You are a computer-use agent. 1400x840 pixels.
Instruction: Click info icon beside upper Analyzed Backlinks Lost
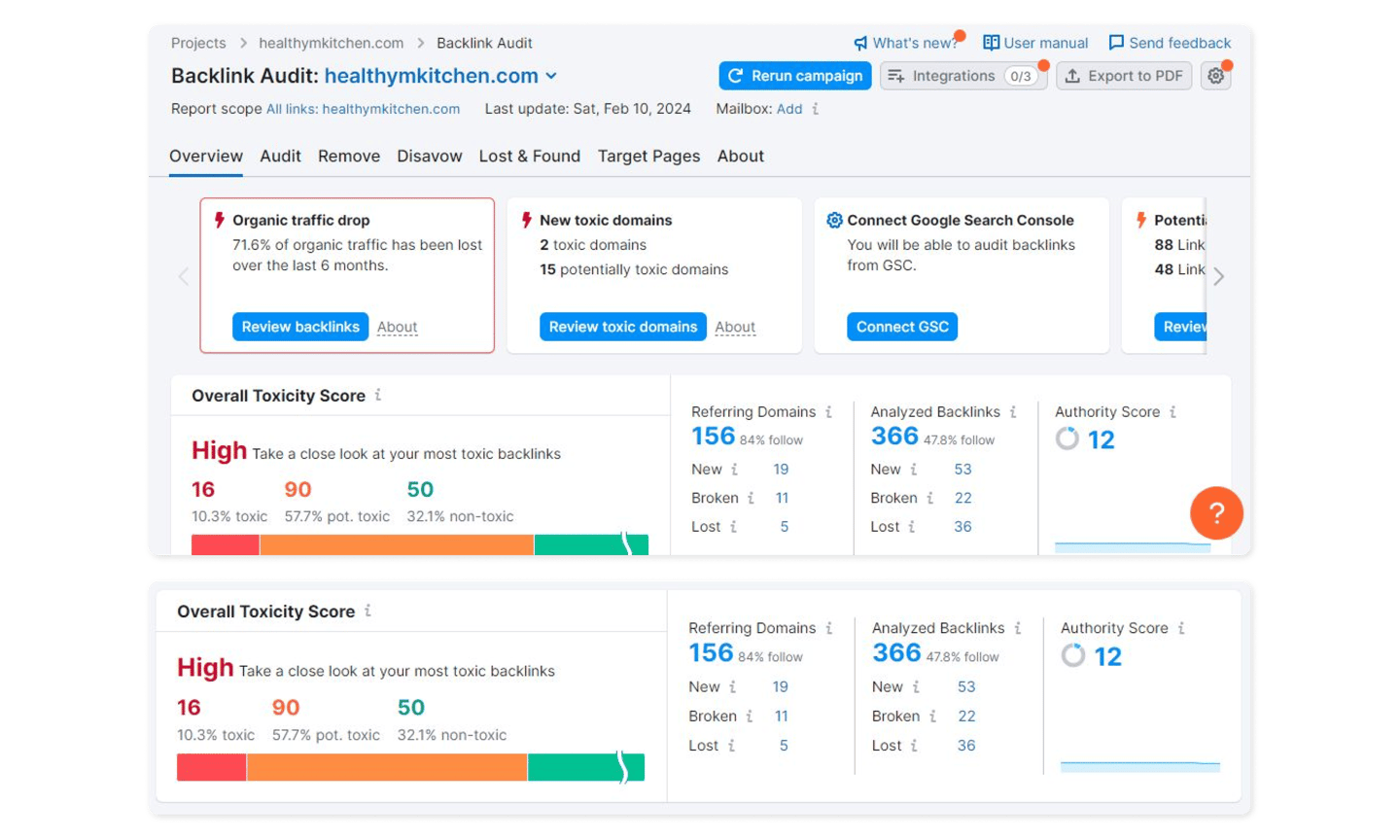click(x=911, y=527)
